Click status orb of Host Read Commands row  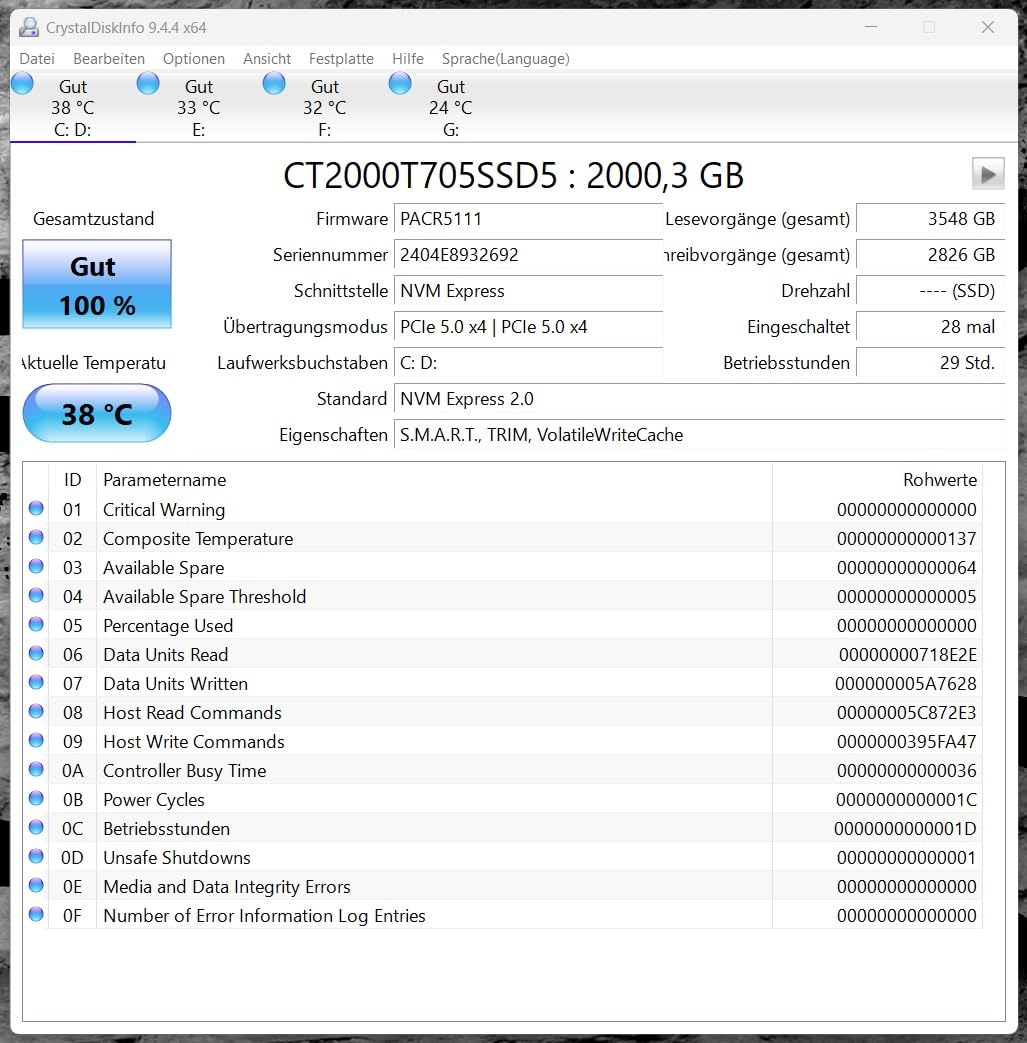[36, 712]
